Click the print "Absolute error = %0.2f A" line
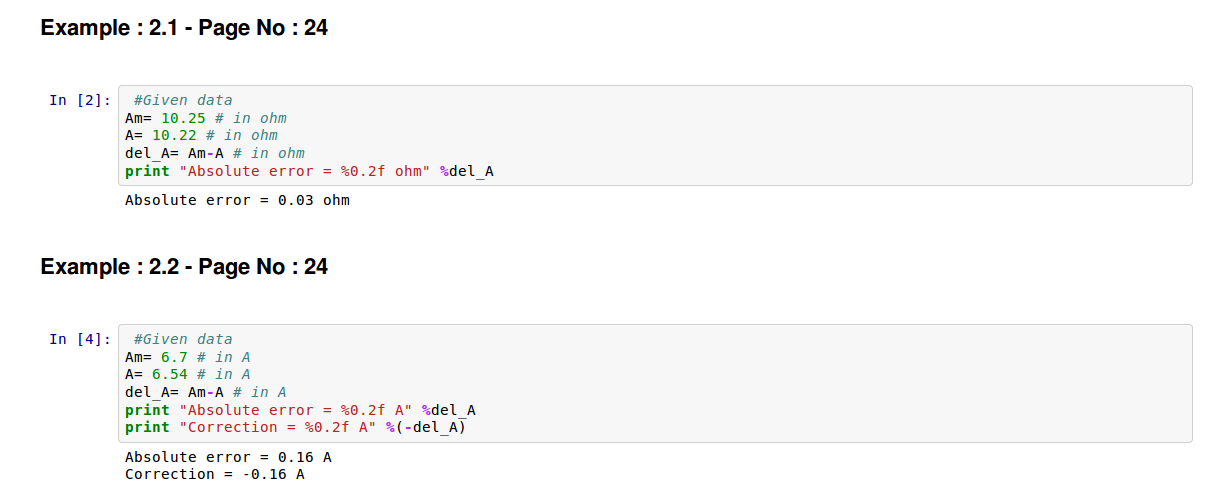 click(300, 410)
